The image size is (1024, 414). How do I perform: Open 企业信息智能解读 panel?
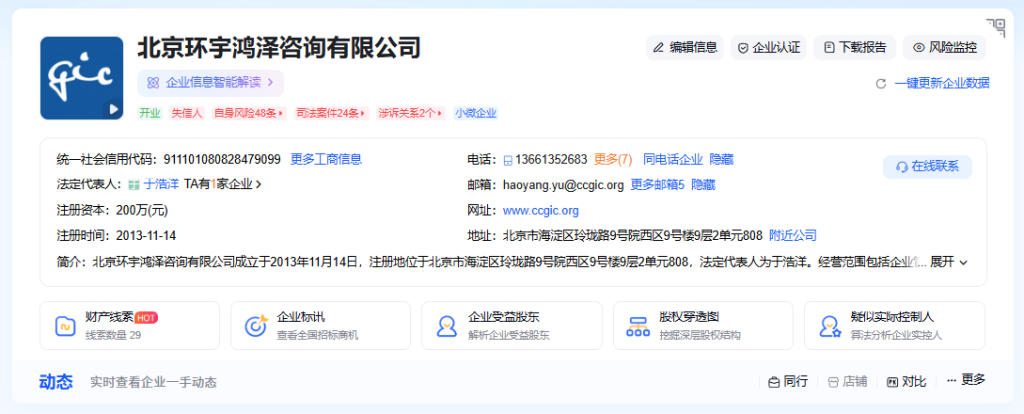coord(210,83)
